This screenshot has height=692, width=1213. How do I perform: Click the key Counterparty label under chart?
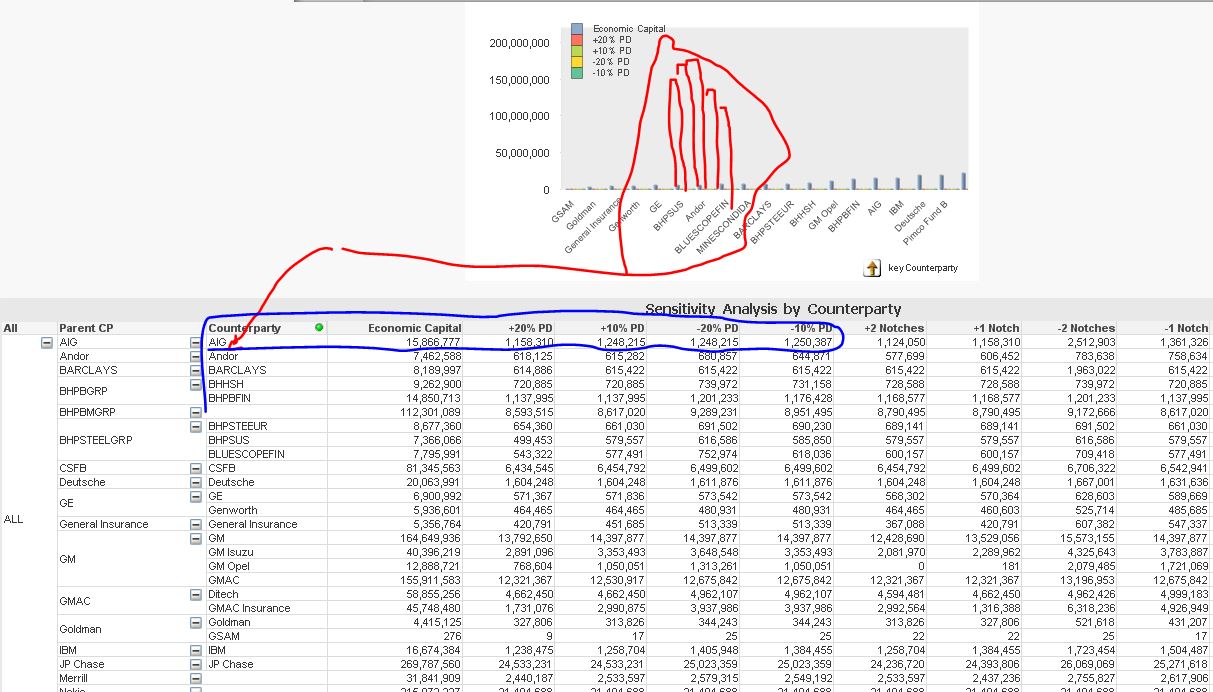(923, 268)
